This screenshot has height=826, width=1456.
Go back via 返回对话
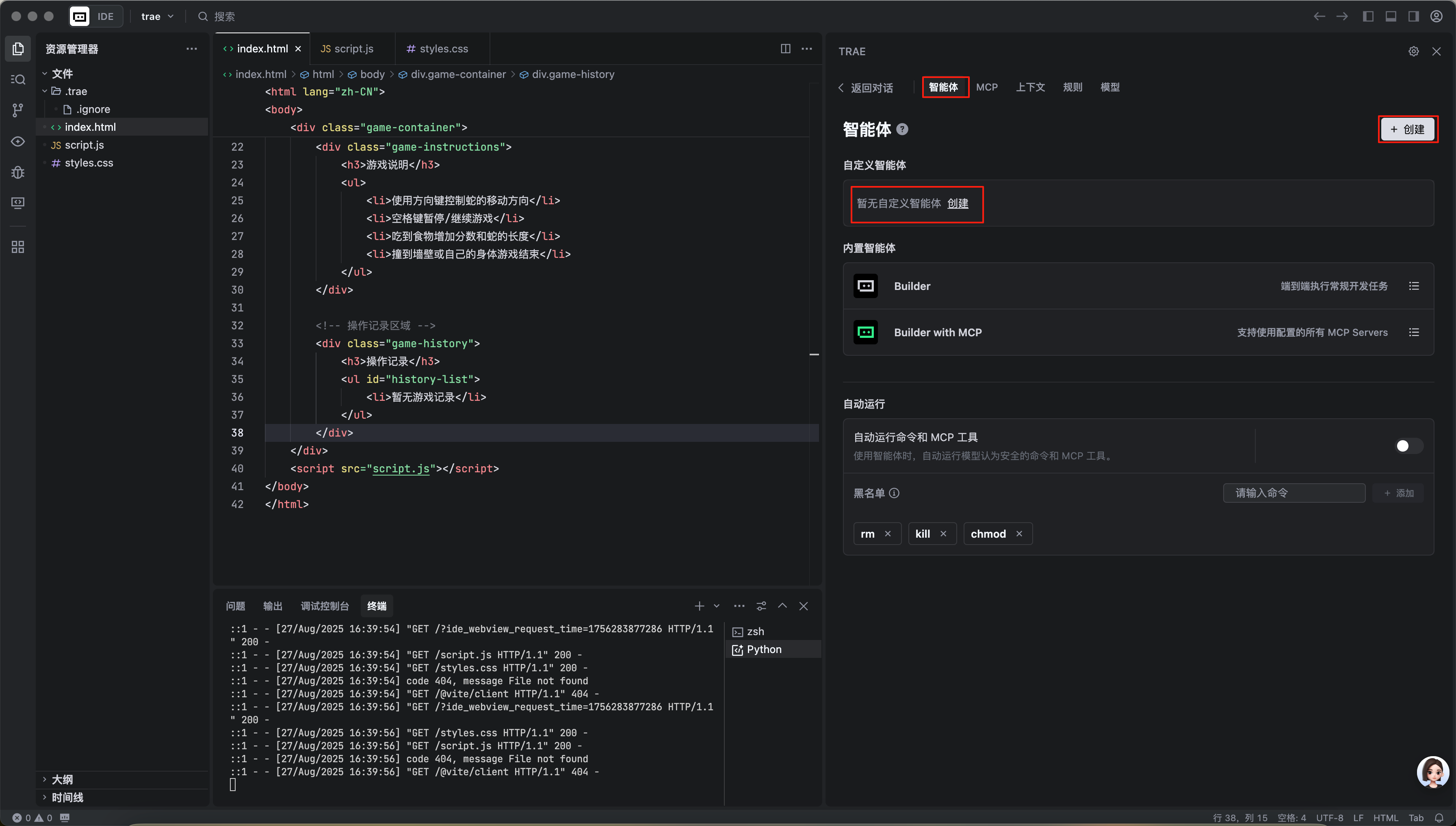click(x=866, y=87)
